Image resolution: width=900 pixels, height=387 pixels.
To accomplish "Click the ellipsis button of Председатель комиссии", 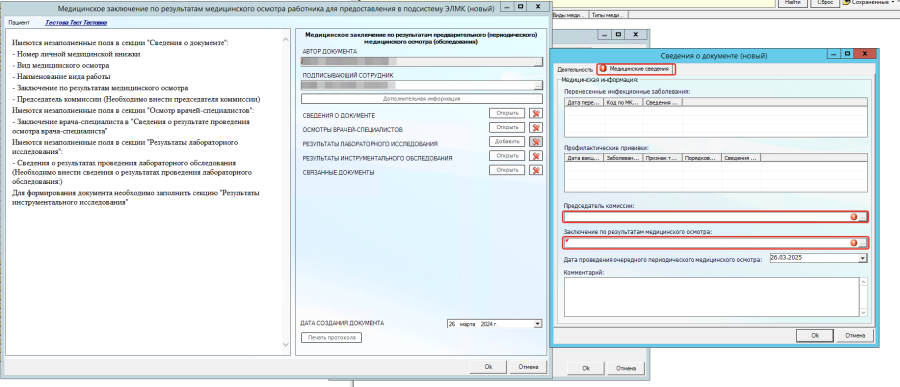I will pos(863,216).
